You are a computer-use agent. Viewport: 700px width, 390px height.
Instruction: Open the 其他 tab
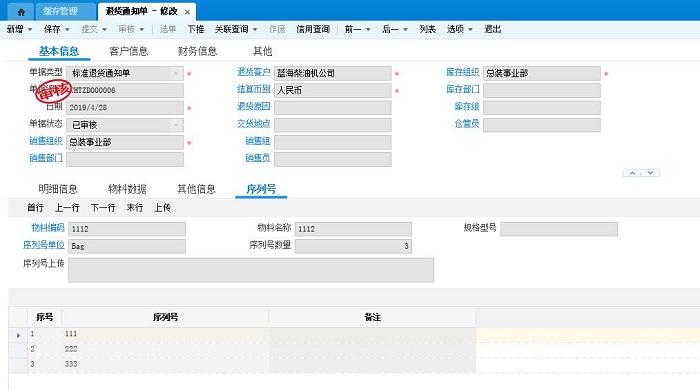point(262,51)
